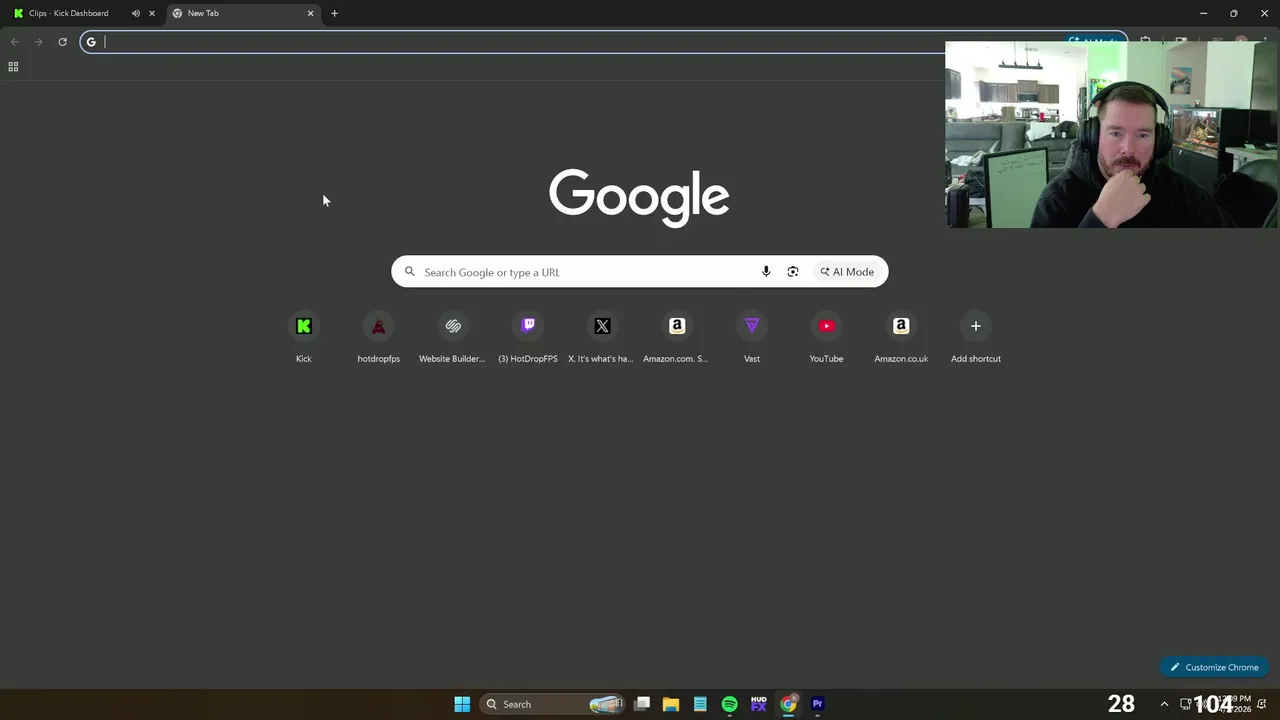
Task: Click the Google logo
Action: click(639, 197)
